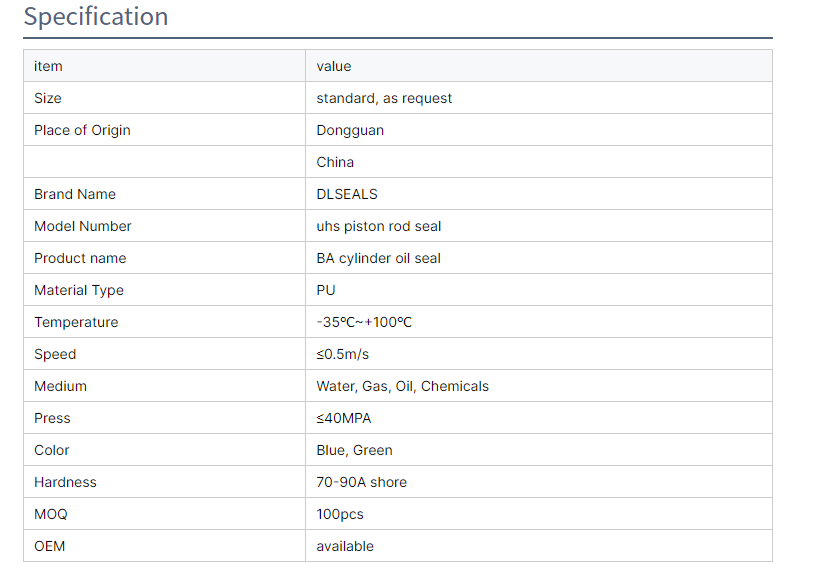Select the Size row label
This screenshot has width=823, height=576.
coord(48,98)
